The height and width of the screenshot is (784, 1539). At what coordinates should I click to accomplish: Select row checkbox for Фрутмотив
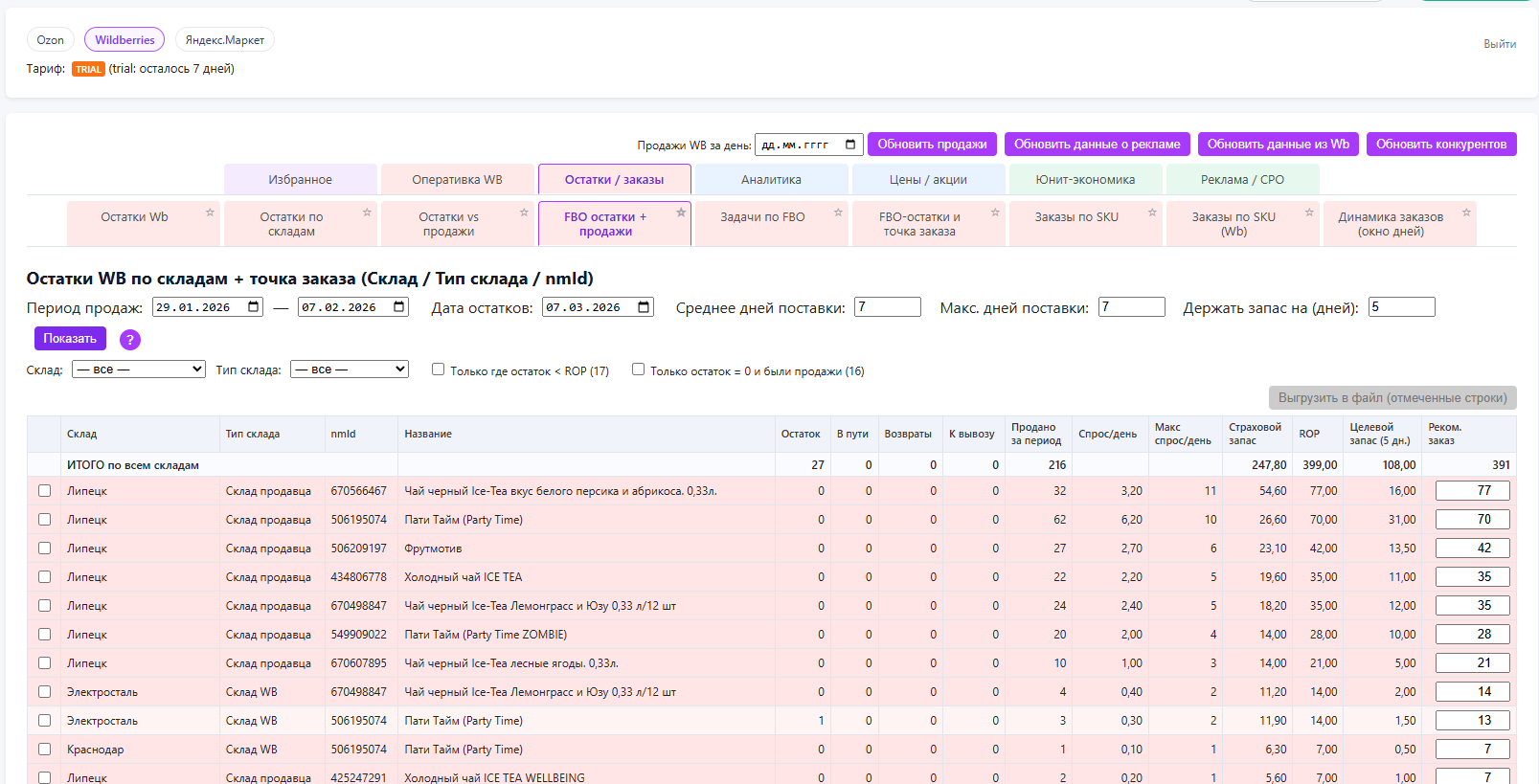[44, 549]
